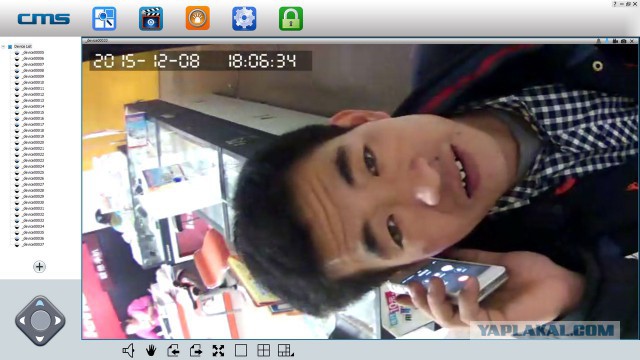The height and width of the screenshot is (360, 640).
Task: Select _device00023 in the device list
Action: click(x=33, y=160)
